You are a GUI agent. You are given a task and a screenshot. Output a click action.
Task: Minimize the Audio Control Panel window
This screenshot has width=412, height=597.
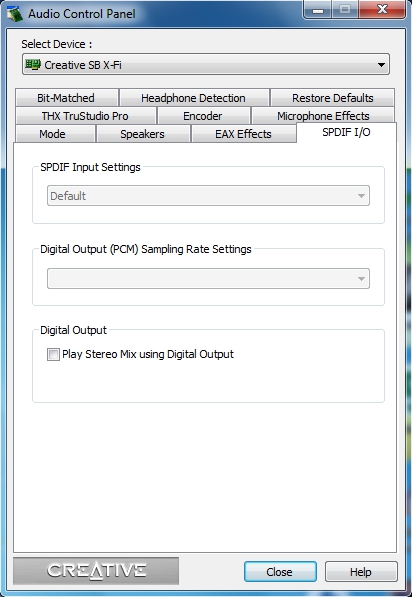318,10
